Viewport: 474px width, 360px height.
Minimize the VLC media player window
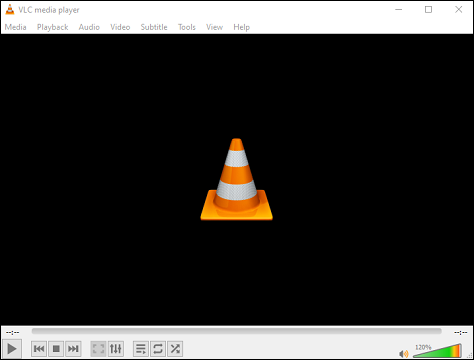coord(399,10)
